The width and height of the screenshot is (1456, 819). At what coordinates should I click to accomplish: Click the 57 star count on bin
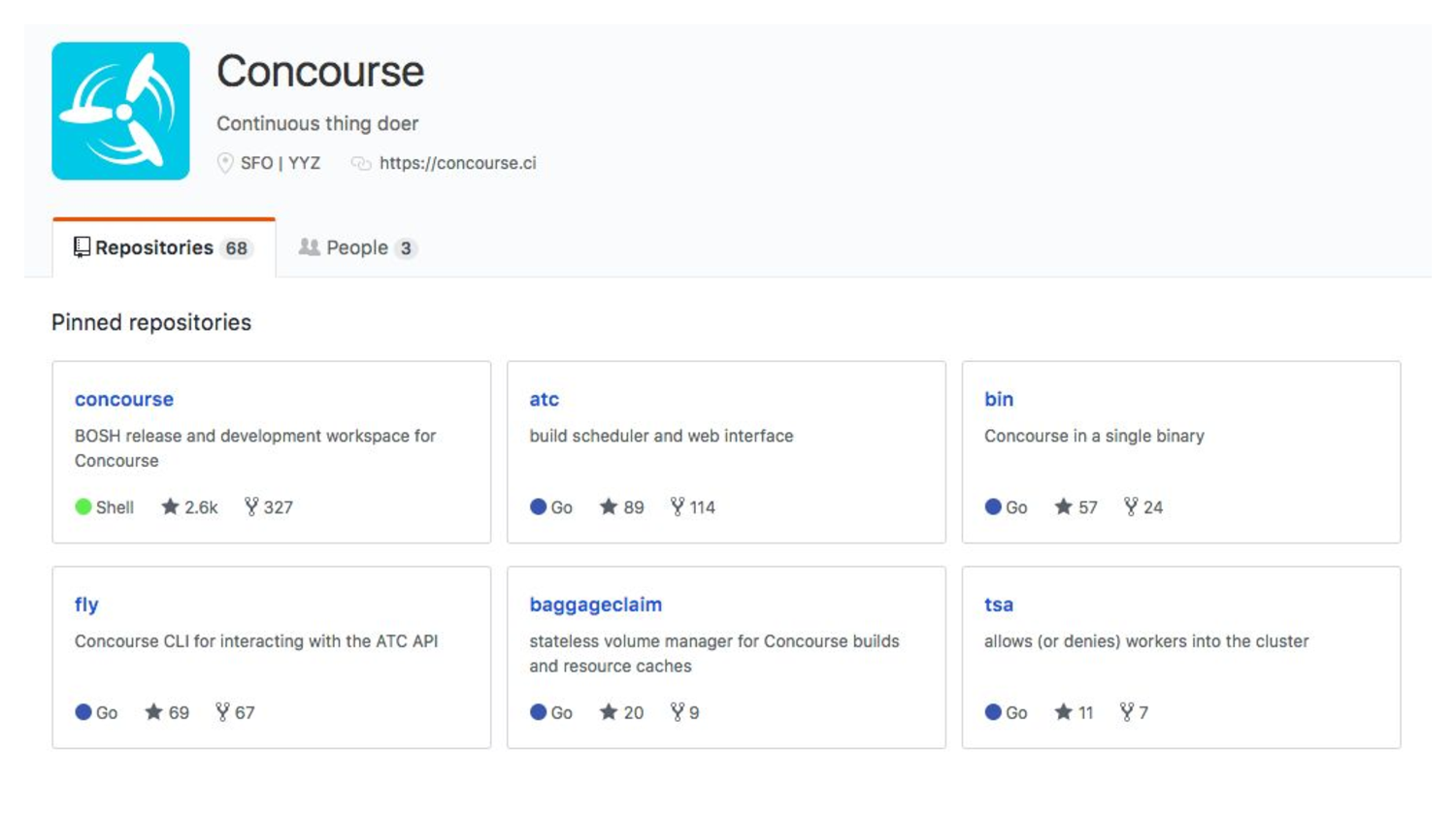click(x=1088, y=508)
